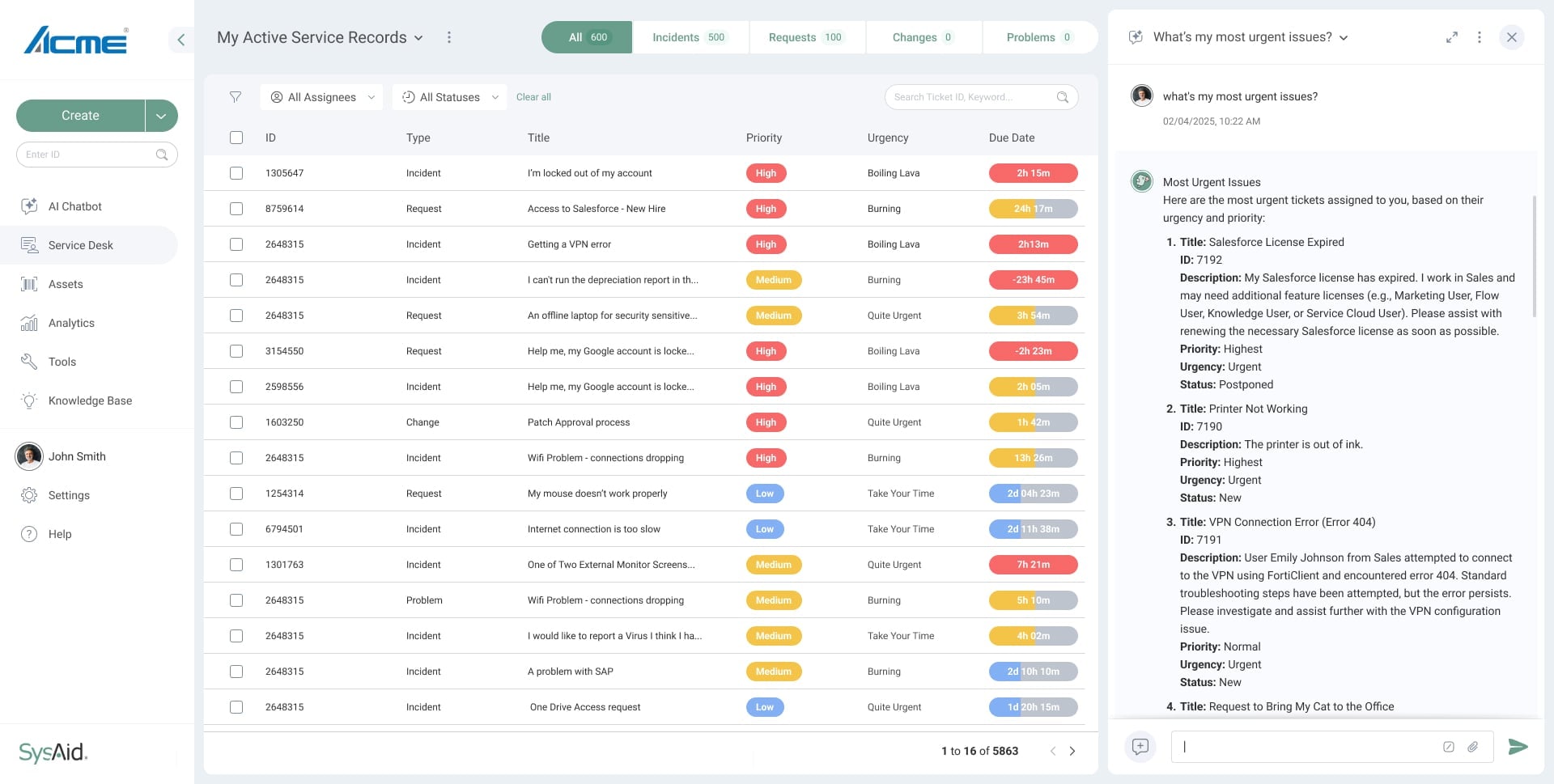Click the Clear all link
This screenshot has width=1554, height=784.
[533, 97]
